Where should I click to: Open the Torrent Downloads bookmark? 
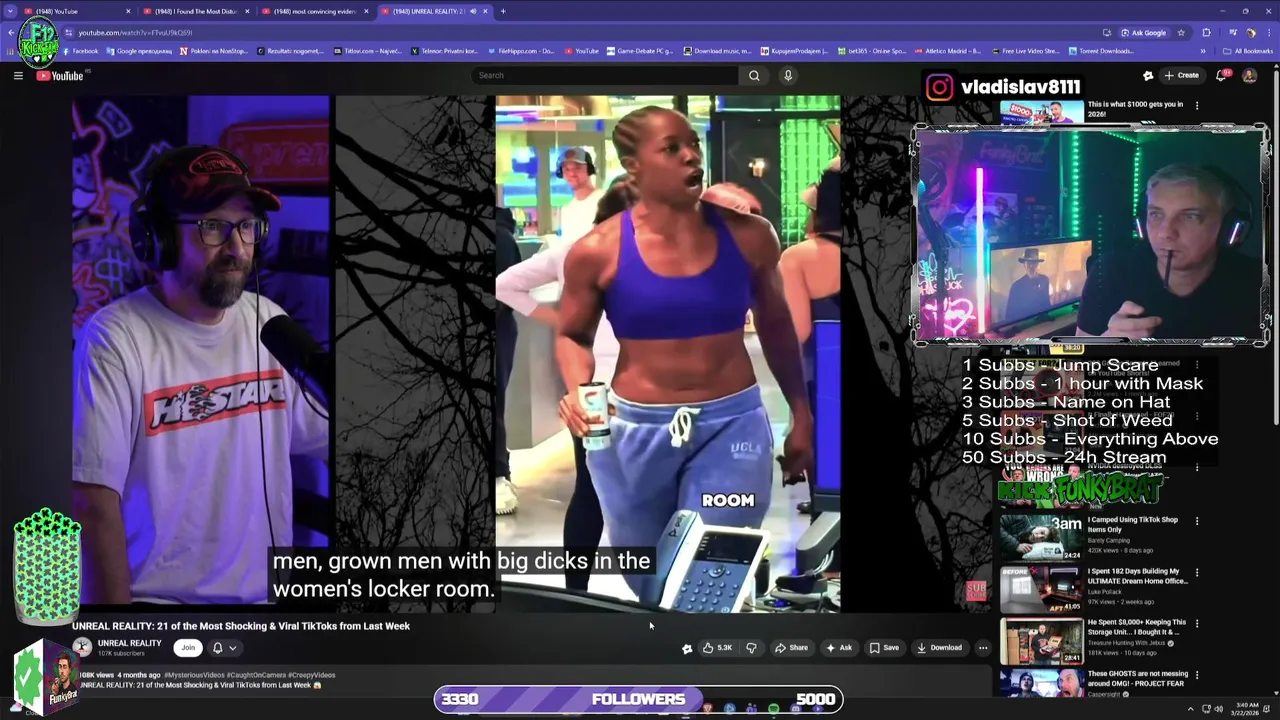pyautogui.click(x=1100, y=51)
